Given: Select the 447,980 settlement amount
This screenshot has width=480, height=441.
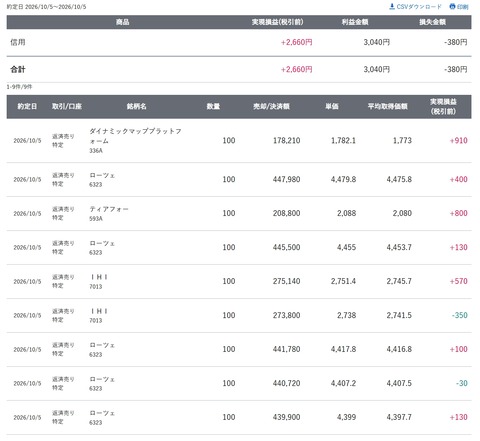Looking at the screenshot, I should pos(287,179).
